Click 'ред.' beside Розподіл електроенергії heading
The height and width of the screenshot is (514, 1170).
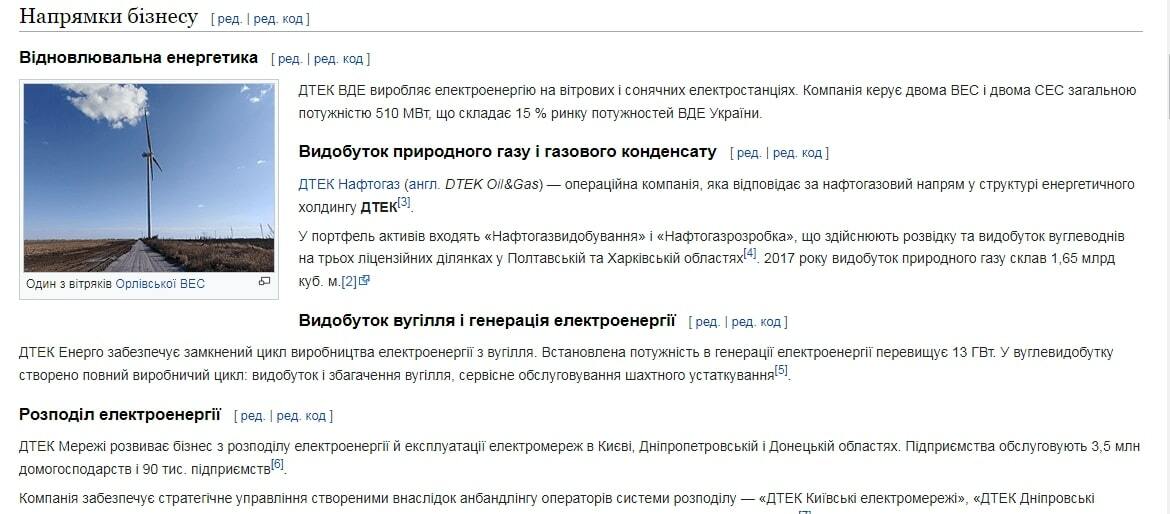(x=252, y=416)
